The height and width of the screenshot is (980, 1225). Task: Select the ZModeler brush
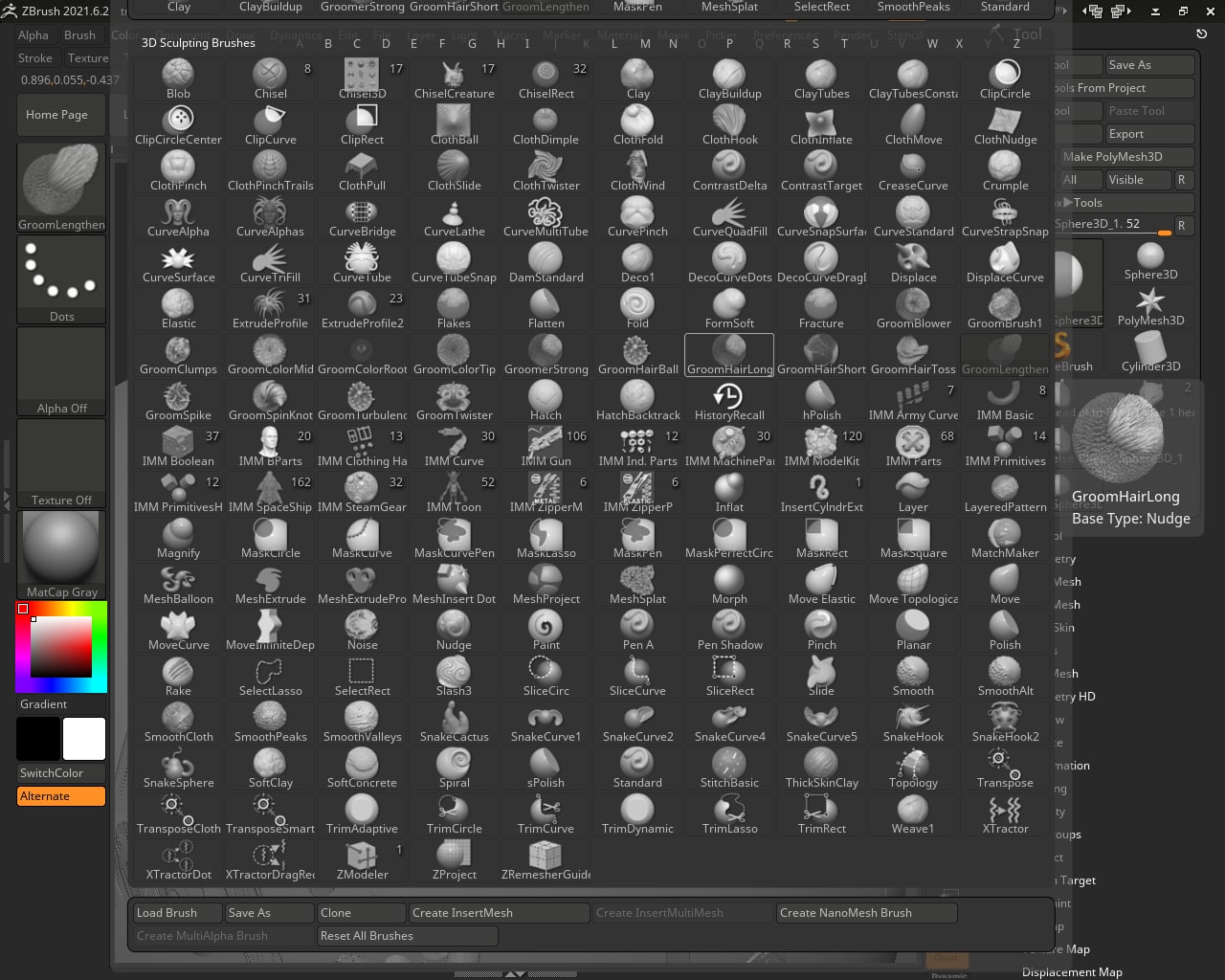[x=362, y=860]
